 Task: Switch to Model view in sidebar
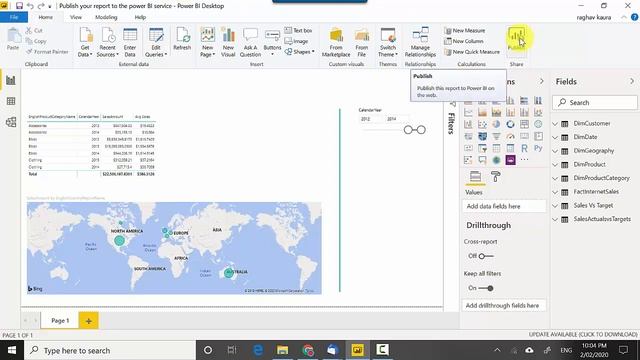point(11,122)
